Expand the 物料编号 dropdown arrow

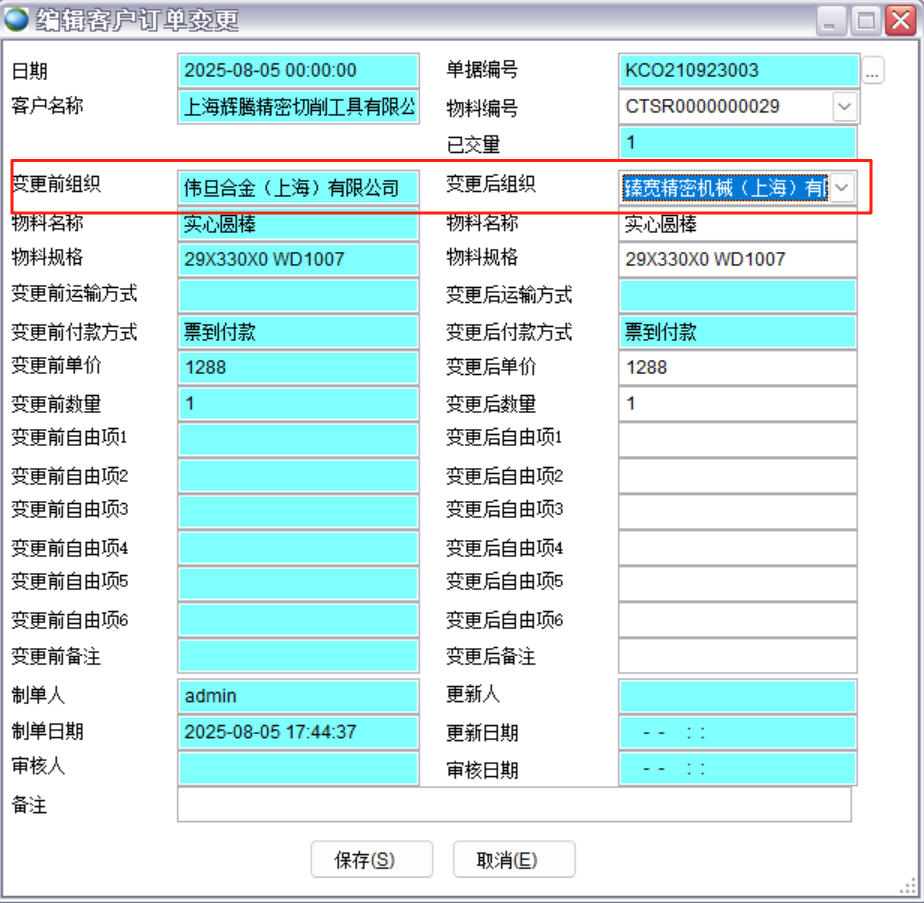(844, 106)
